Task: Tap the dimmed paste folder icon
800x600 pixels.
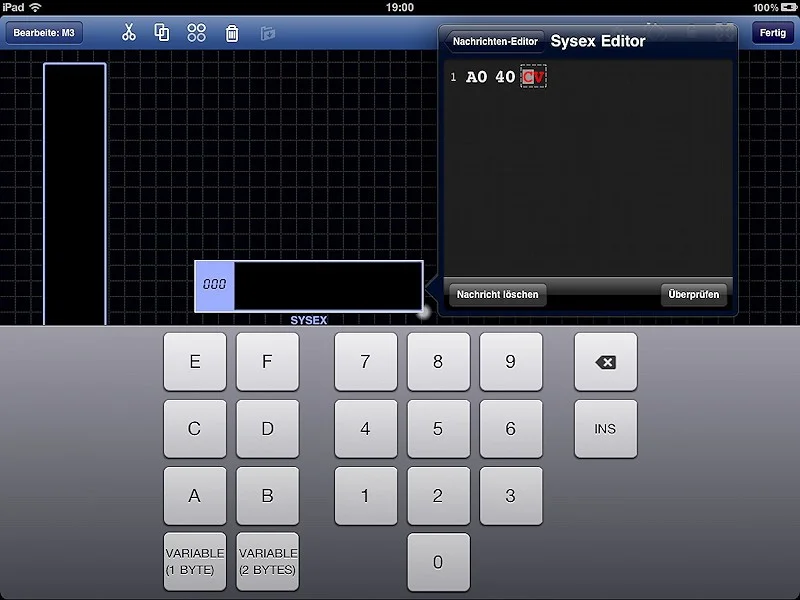Action: coord(268,34)
